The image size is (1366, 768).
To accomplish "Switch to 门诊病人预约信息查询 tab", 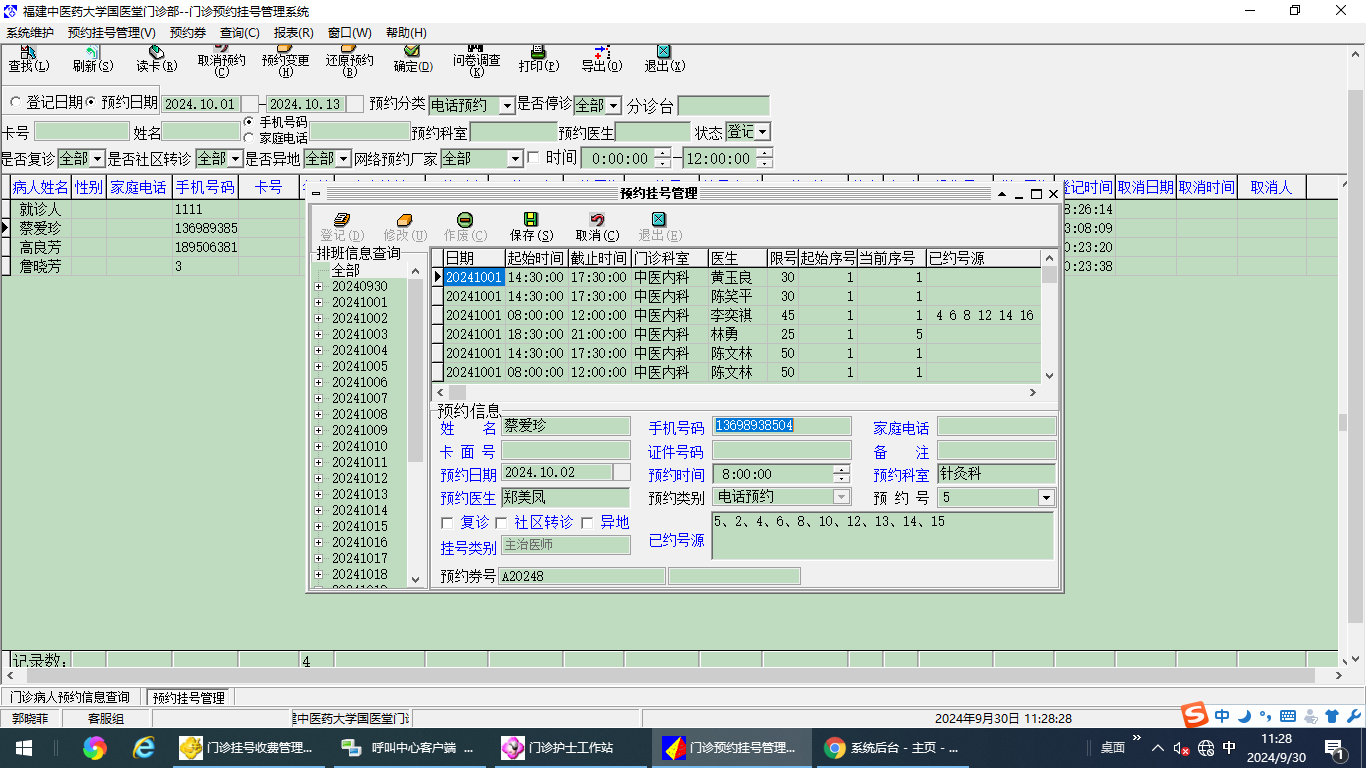I will [70, 697].
